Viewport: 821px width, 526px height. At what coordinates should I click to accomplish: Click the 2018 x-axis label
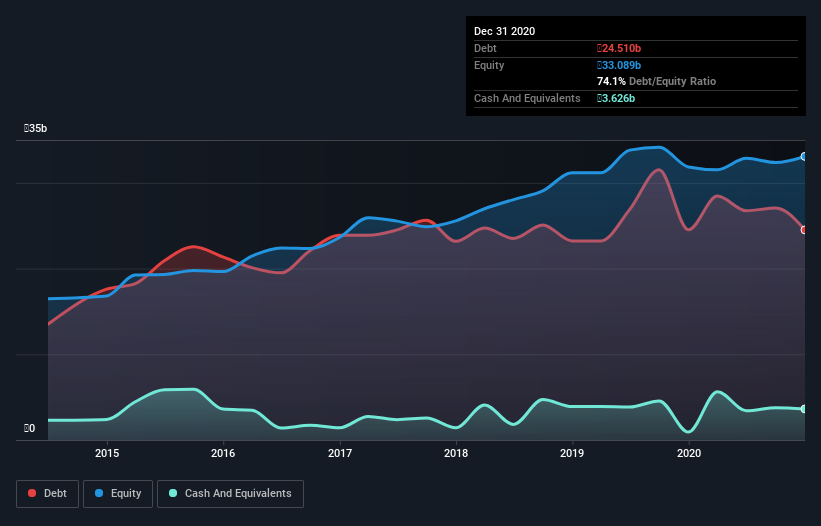coord(456,453)
